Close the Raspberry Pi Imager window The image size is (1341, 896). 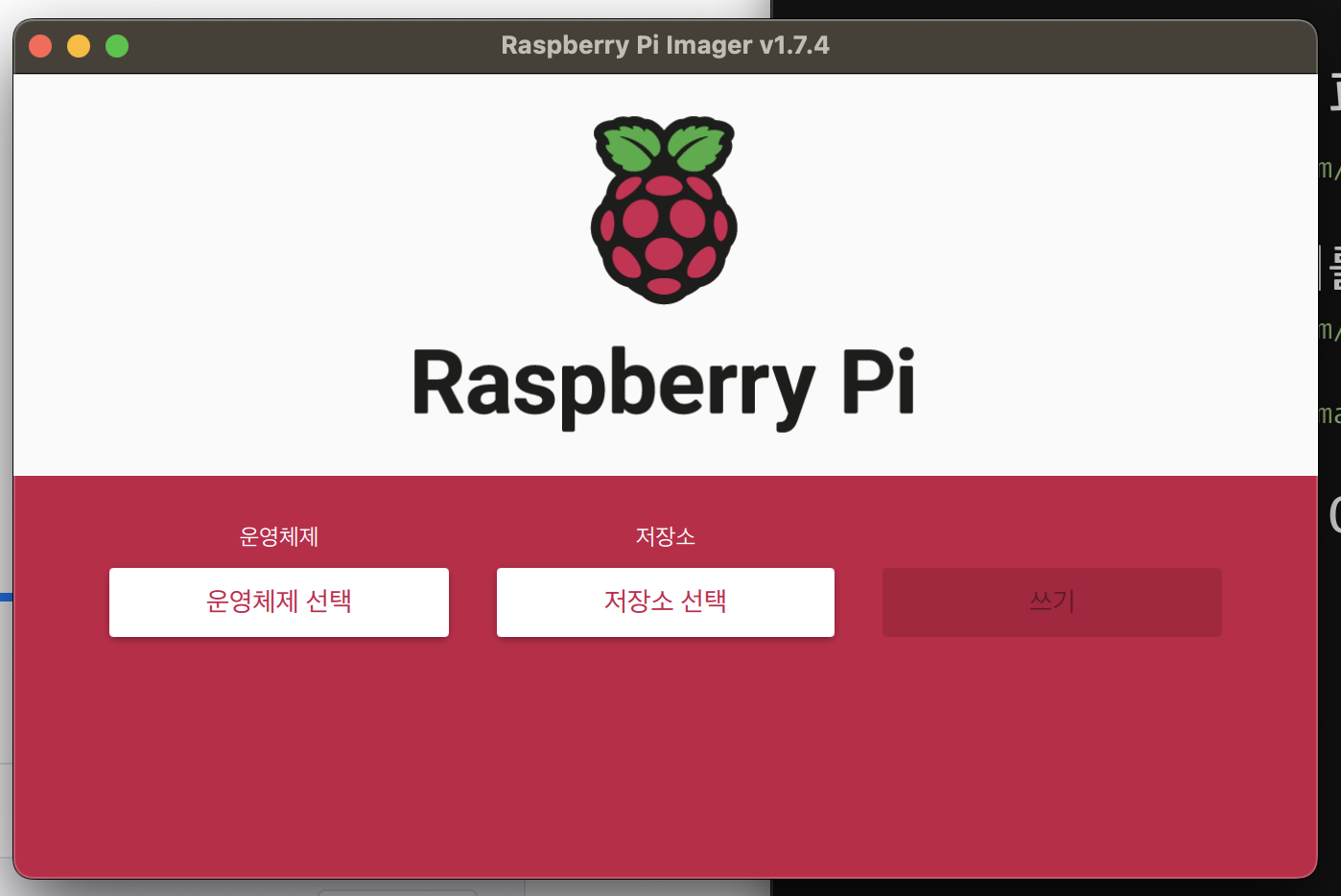coord(40,46)
